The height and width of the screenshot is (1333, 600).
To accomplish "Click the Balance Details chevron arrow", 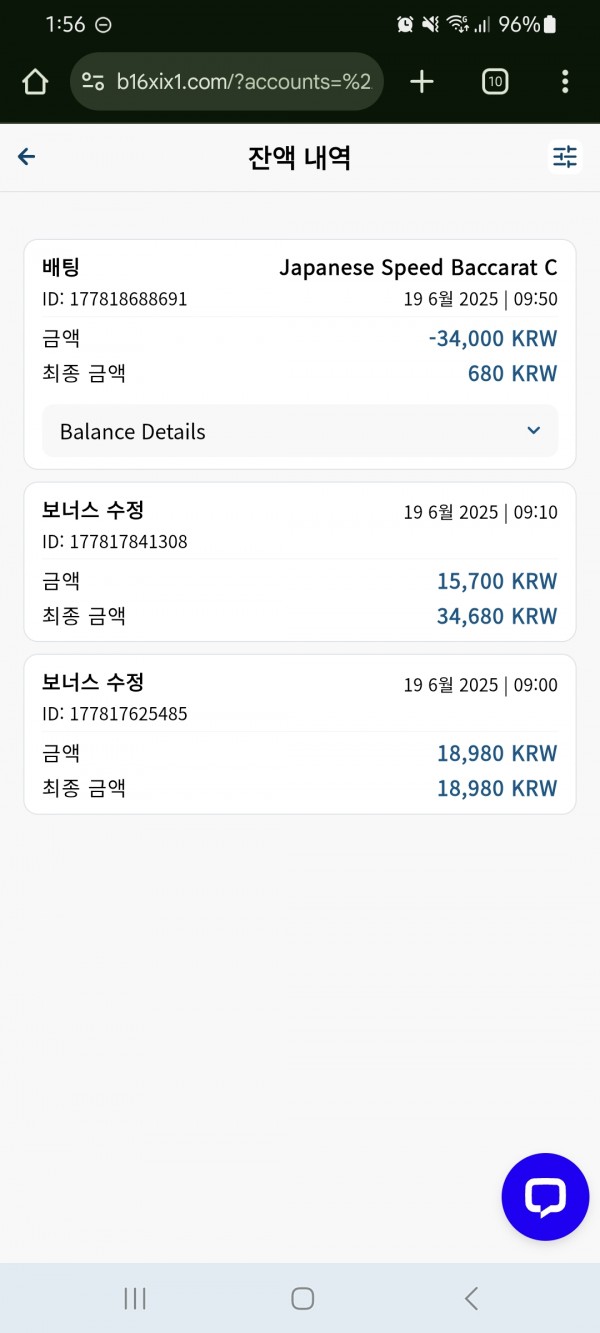I will point(533,431).
